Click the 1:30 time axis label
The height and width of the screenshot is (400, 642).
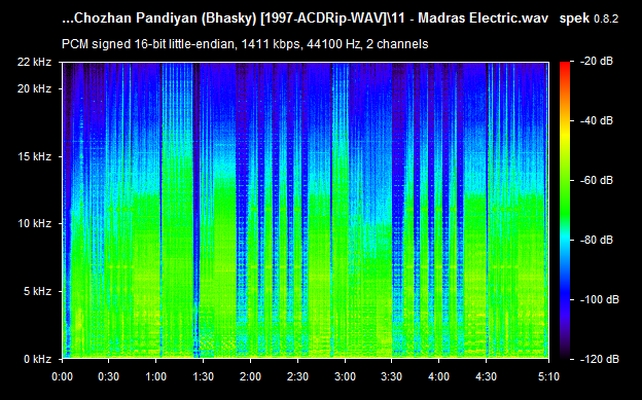[203, 376]
